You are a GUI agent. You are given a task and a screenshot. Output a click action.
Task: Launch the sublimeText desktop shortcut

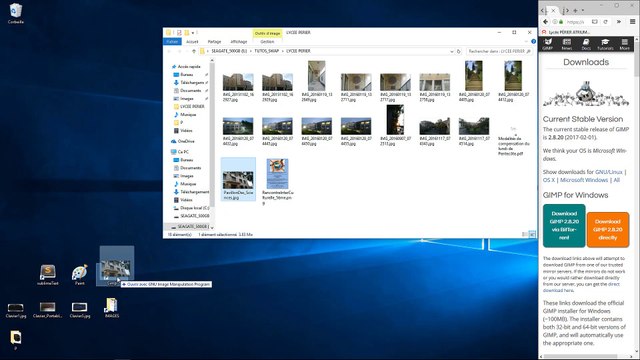point(48,274)
